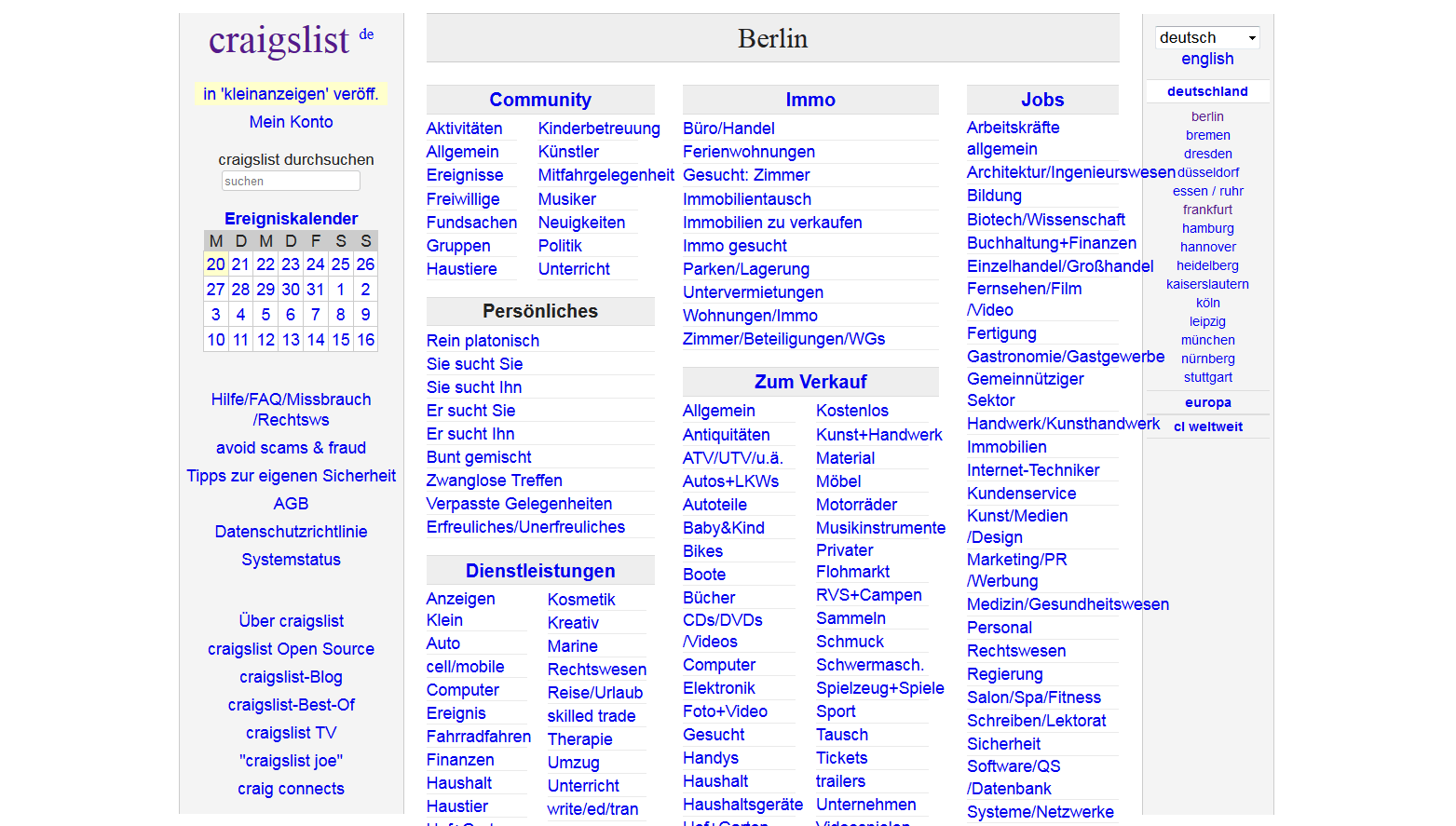Click the craigslist search input field
Viewport: 1456px width, 826px height.
click(x=291, y=181)
